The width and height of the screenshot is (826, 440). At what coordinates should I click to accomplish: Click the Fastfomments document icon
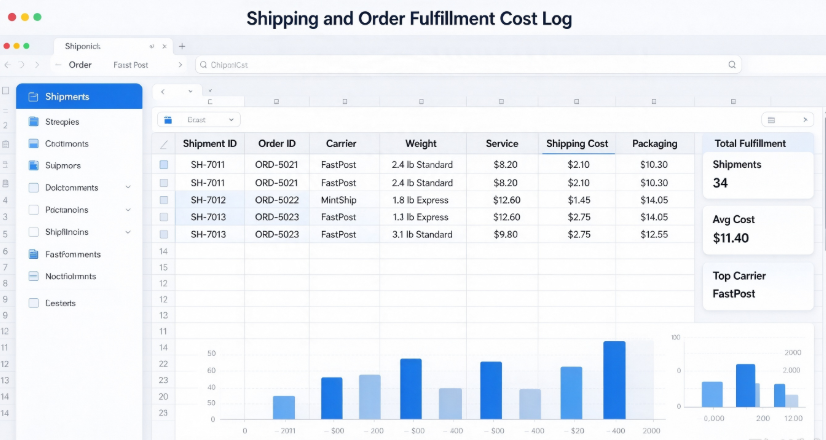[34, 255]
